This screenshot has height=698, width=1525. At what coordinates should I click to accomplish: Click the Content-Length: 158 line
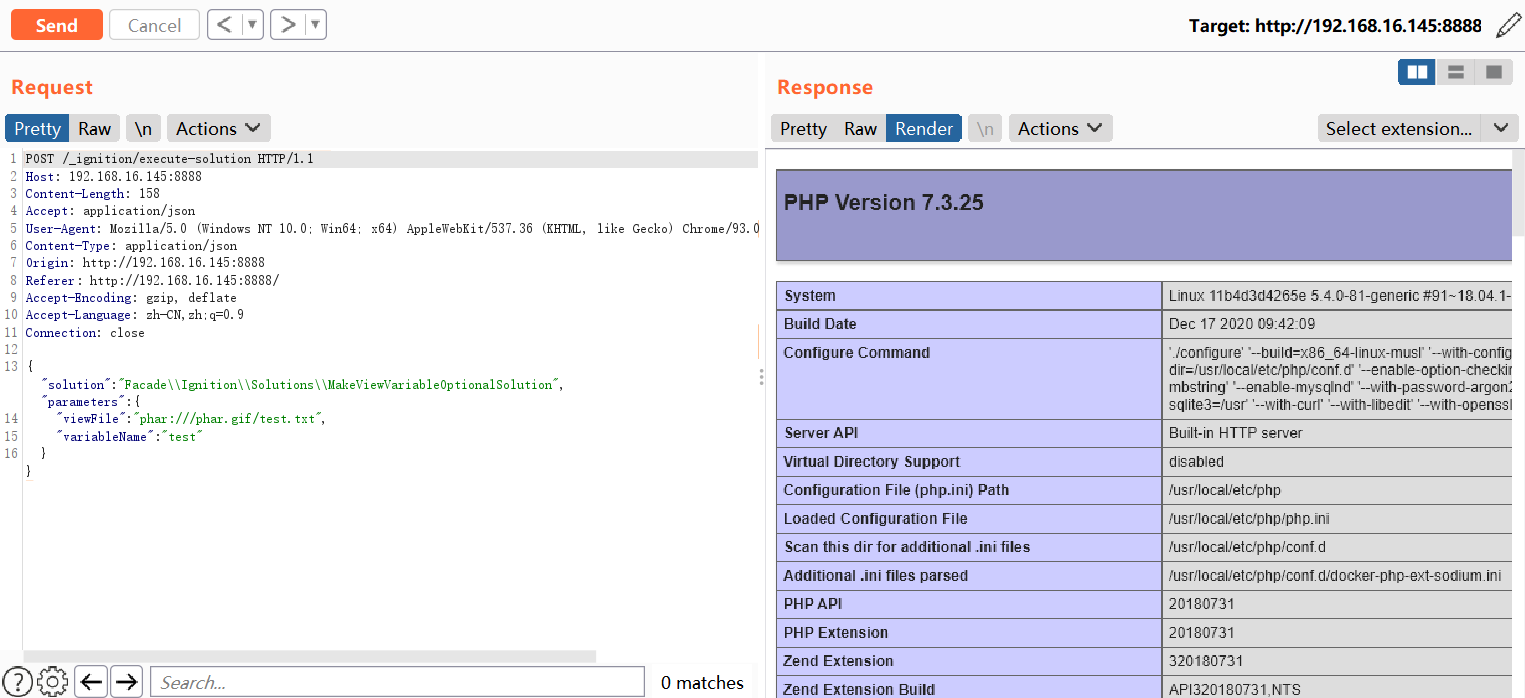(92, 194)
